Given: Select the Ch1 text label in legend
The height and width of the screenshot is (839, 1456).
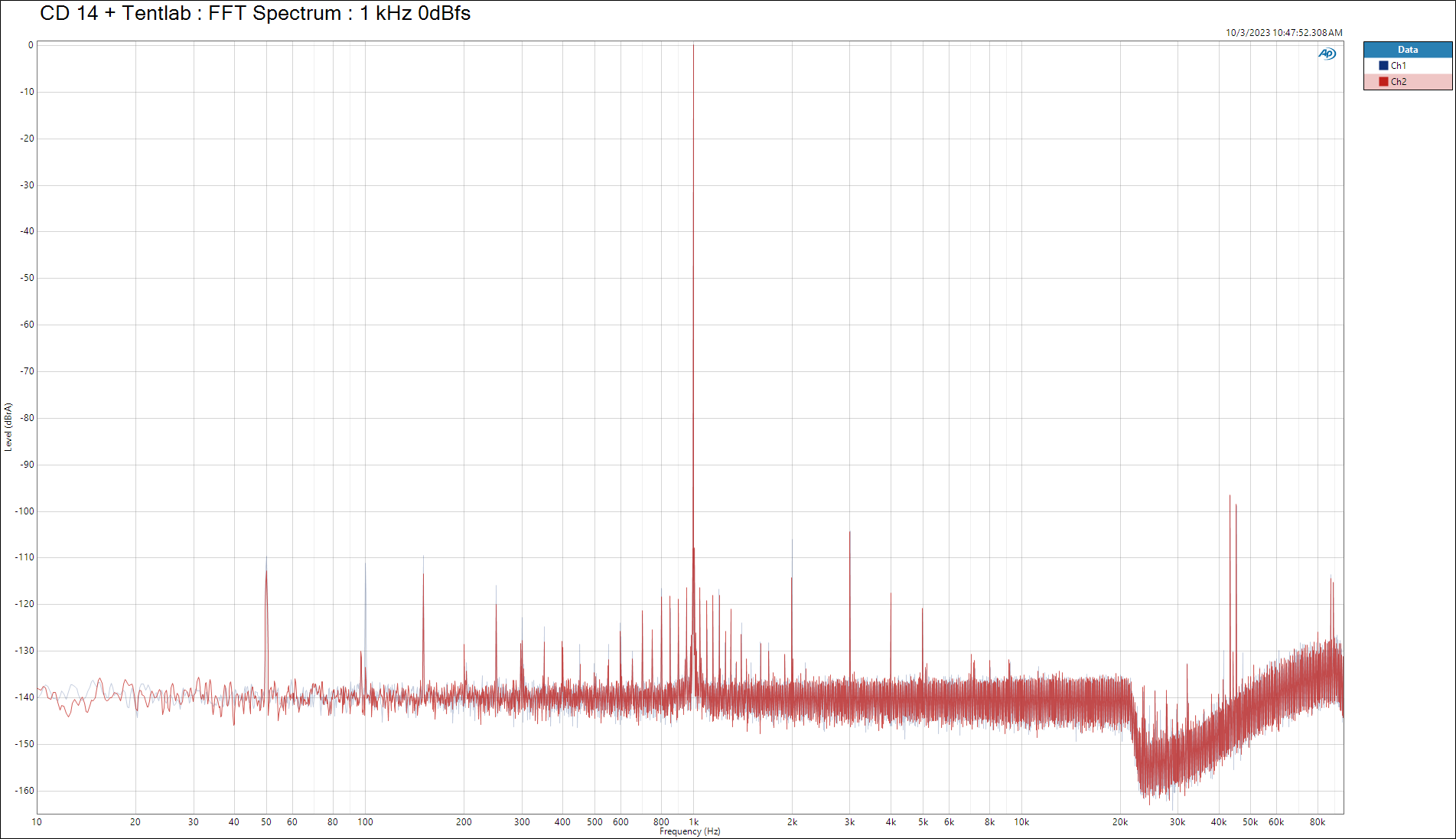Looking at the screenshot, I should tap(1398, 66).
